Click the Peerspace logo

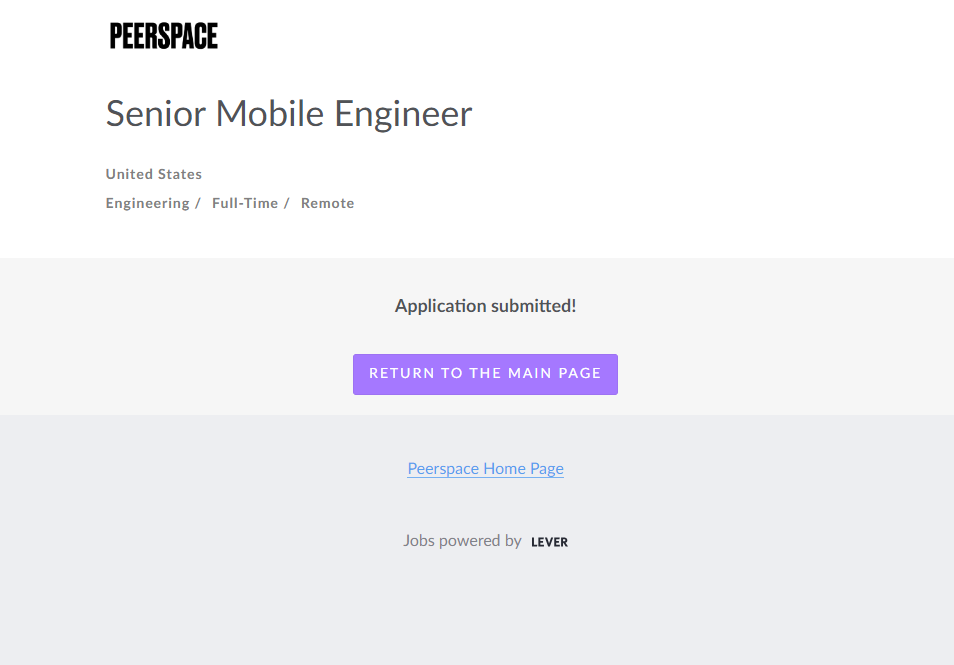click(164, 36)
